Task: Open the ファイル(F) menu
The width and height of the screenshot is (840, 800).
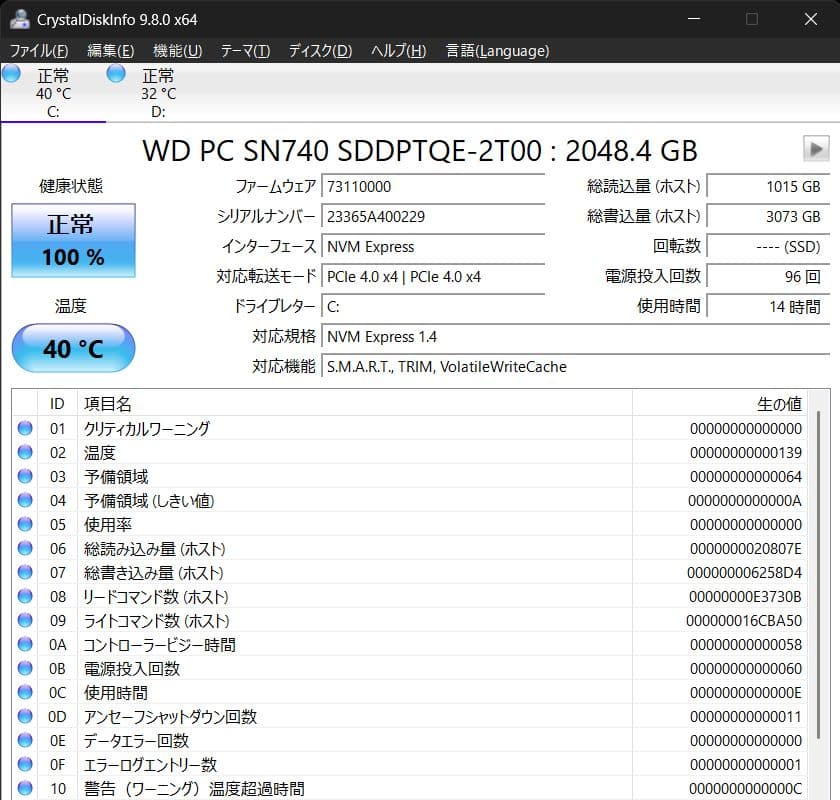Action: [x=39, y=51]
